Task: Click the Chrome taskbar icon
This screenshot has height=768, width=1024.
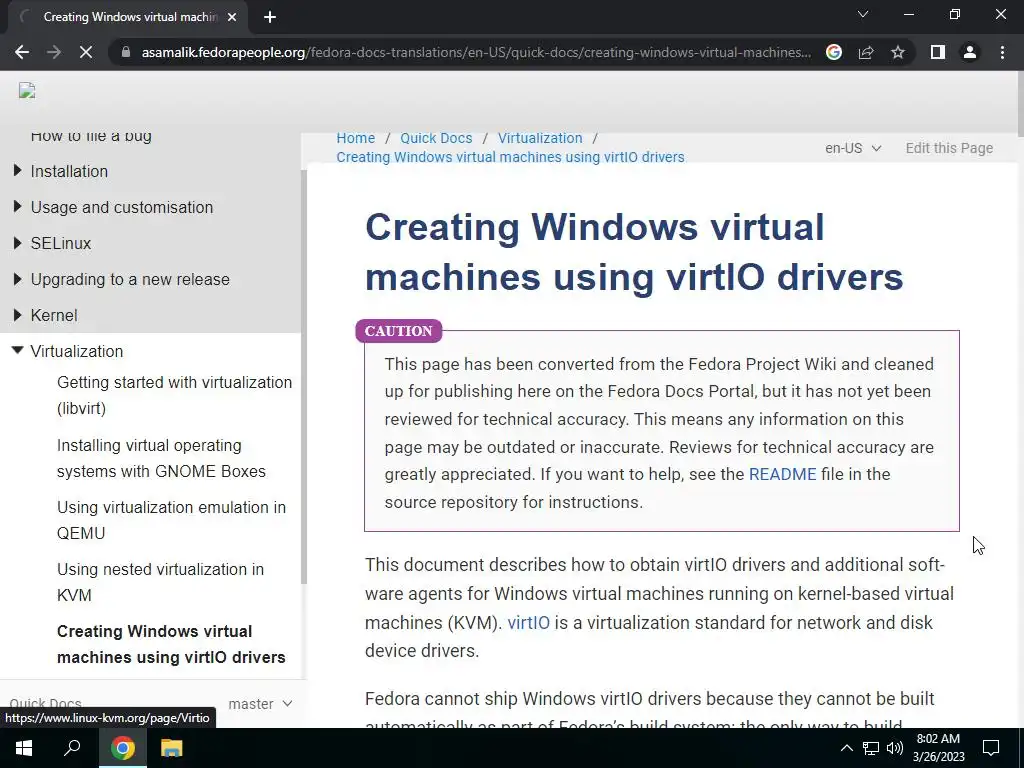Action: coord(122,748)
